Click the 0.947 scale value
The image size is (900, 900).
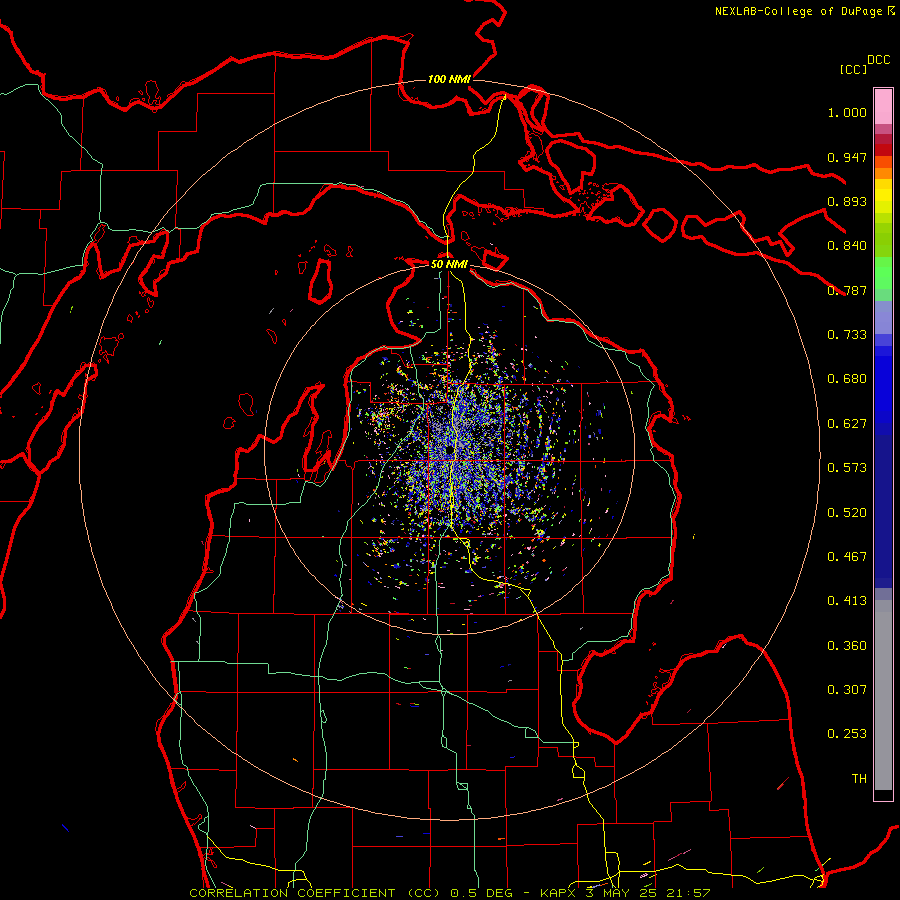[847, 157]
